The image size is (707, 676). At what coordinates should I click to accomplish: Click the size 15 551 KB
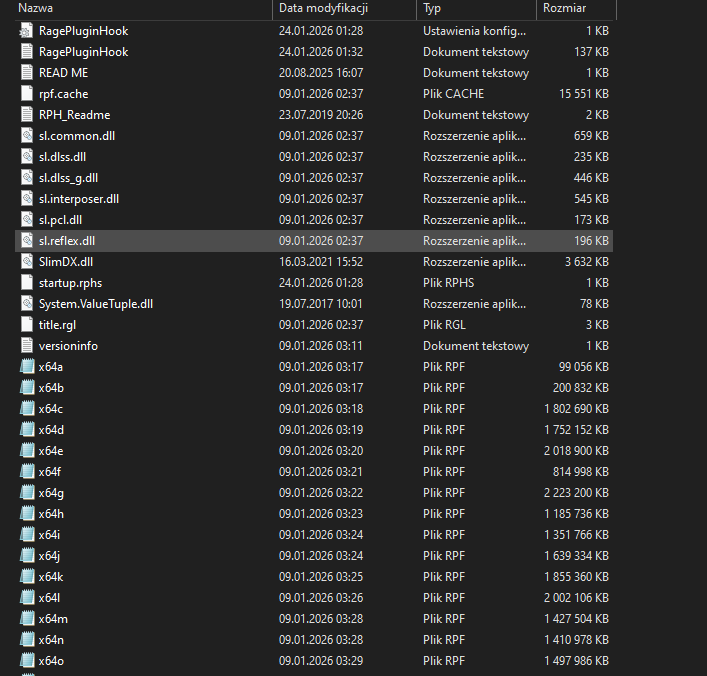coord(584,94)
